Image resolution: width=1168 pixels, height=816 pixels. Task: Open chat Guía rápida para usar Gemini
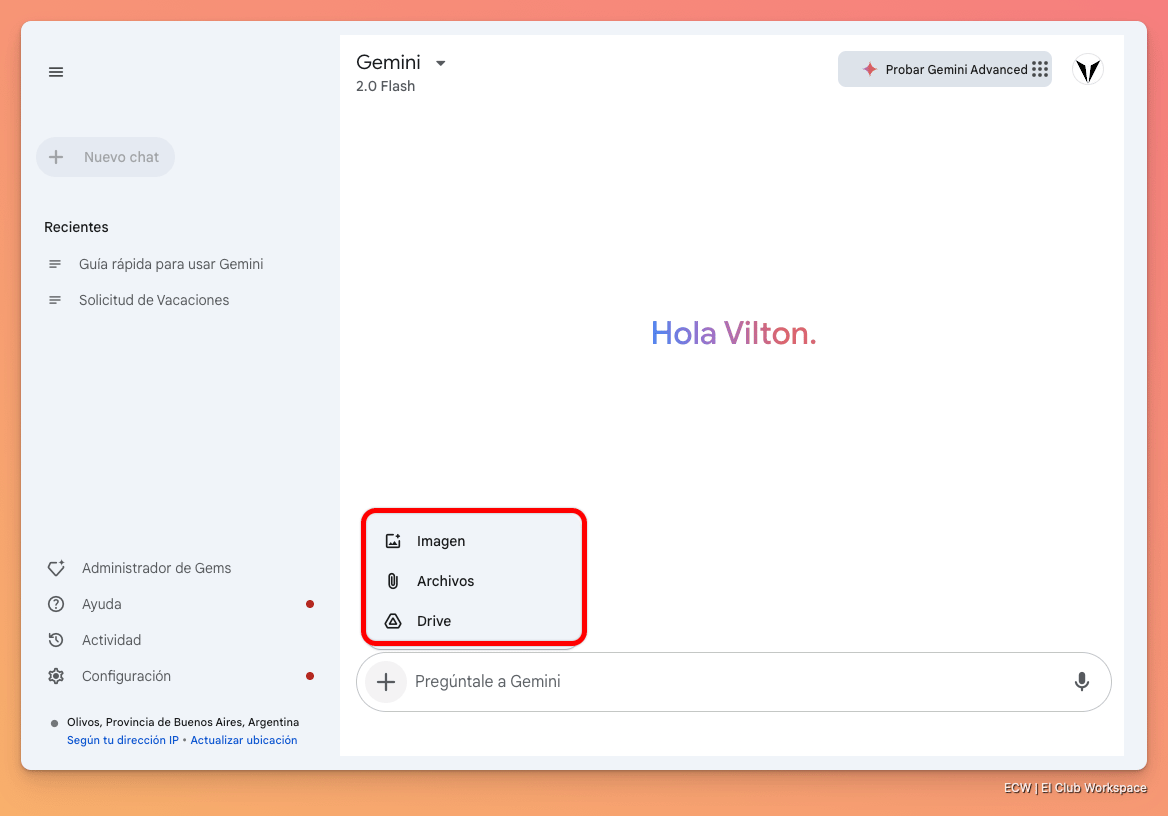click(171, 264)
